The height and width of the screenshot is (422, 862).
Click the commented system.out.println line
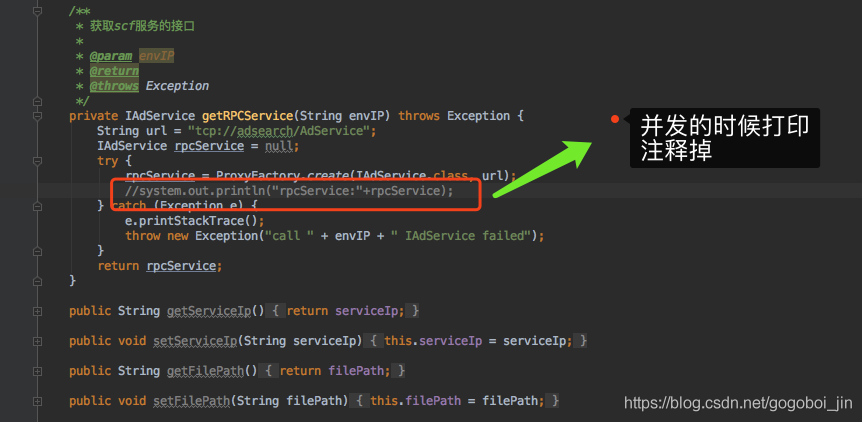pyautogui.click(x=289, y=191)
